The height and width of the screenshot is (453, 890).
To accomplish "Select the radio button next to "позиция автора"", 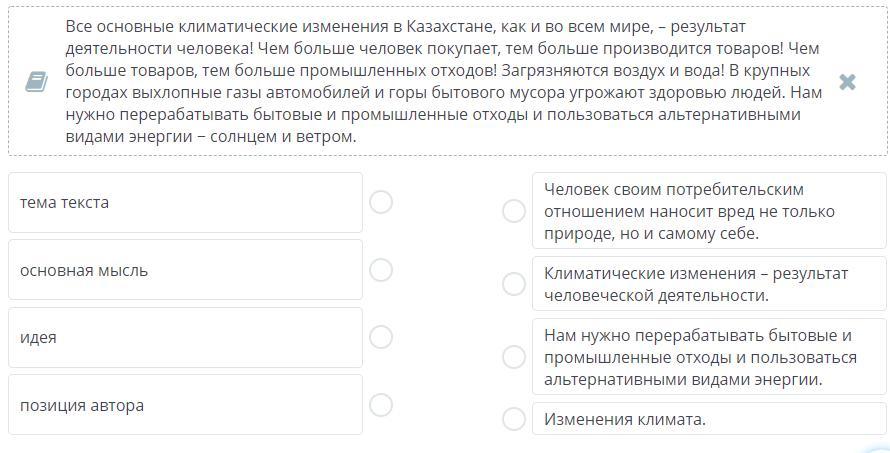I will tap(381, 405).
